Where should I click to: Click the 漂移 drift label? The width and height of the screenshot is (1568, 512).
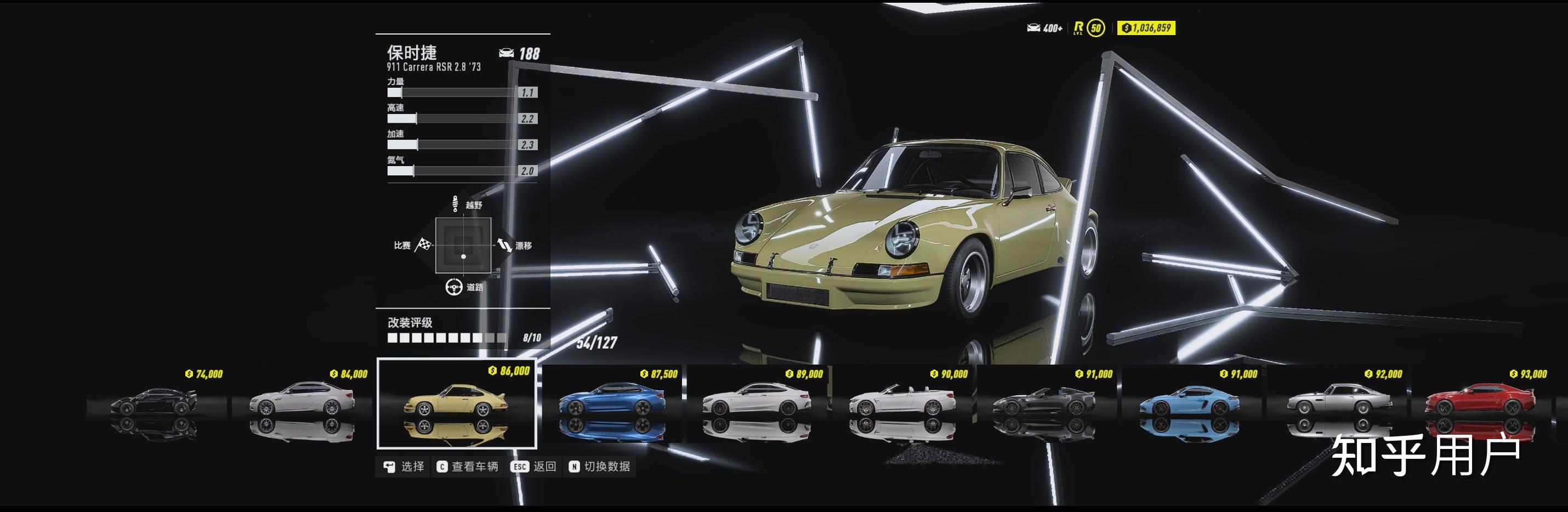pyautogui.click(x=524, y=246)
